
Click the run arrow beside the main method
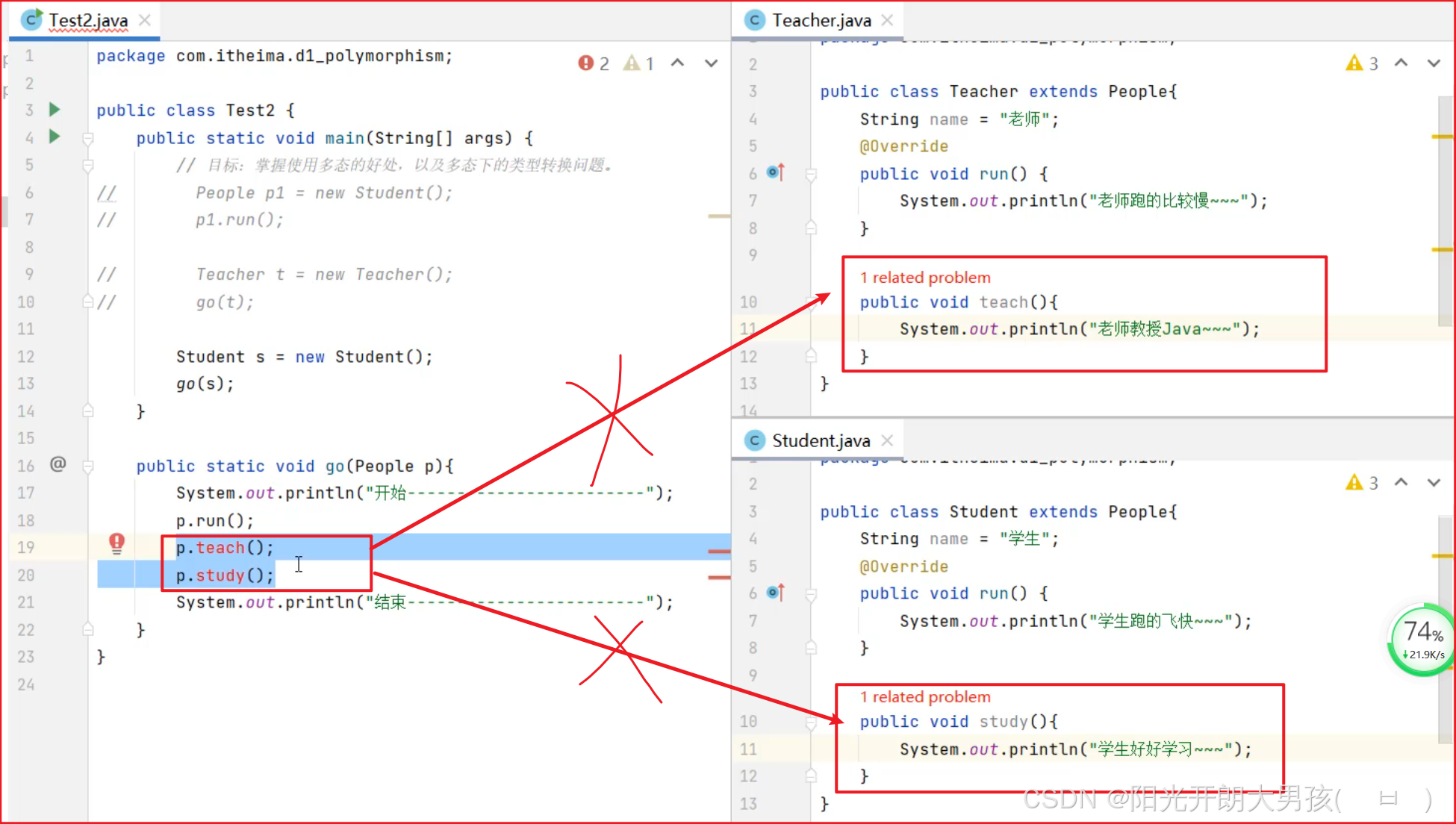[55, 137]
